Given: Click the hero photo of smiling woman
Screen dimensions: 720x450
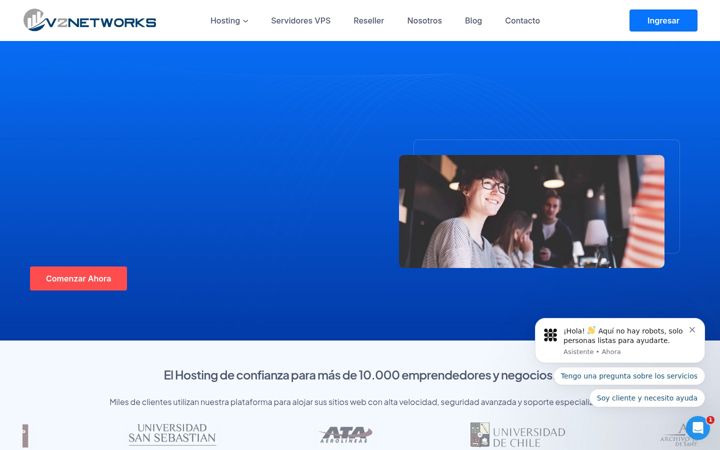Looking at the screenshot, I should pyautogui.click(x=531, y=211).
